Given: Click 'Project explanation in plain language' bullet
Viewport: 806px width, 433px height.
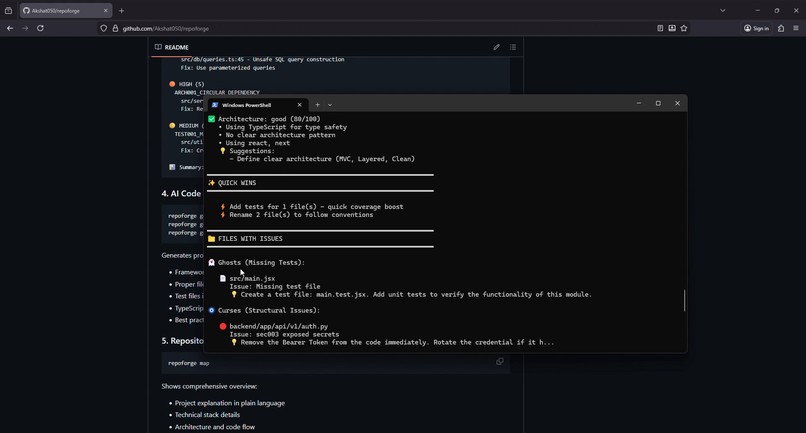Looking at the screenshot, I should click(x=230, y=403).
